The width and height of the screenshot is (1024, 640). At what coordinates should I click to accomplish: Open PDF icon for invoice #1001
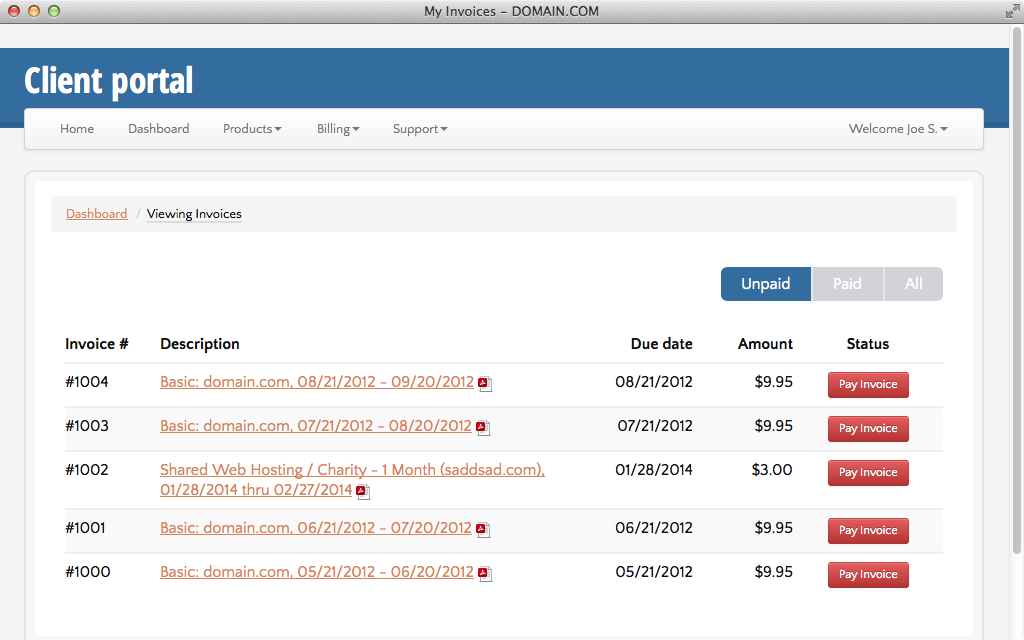pos(483,530)
